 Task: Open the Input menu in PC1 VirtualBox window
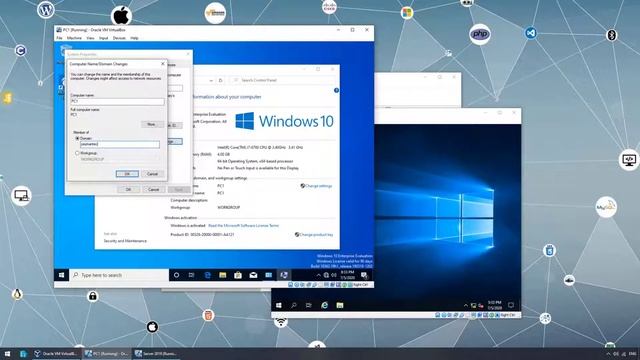(x=104, y=38)
